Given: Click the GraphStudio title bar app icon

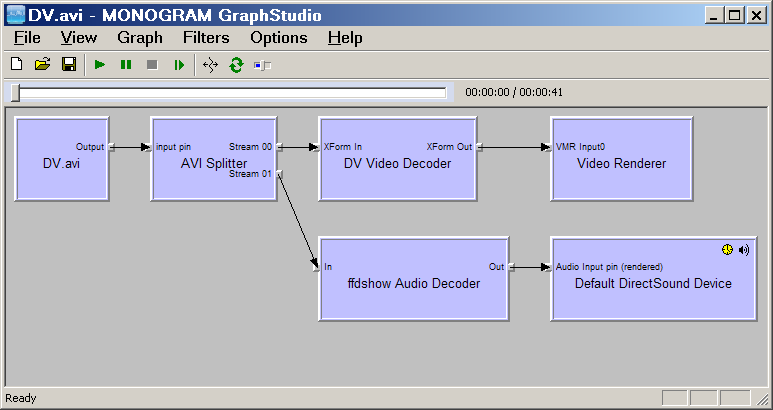Looking at the screenshot, I should click(15, 15).
